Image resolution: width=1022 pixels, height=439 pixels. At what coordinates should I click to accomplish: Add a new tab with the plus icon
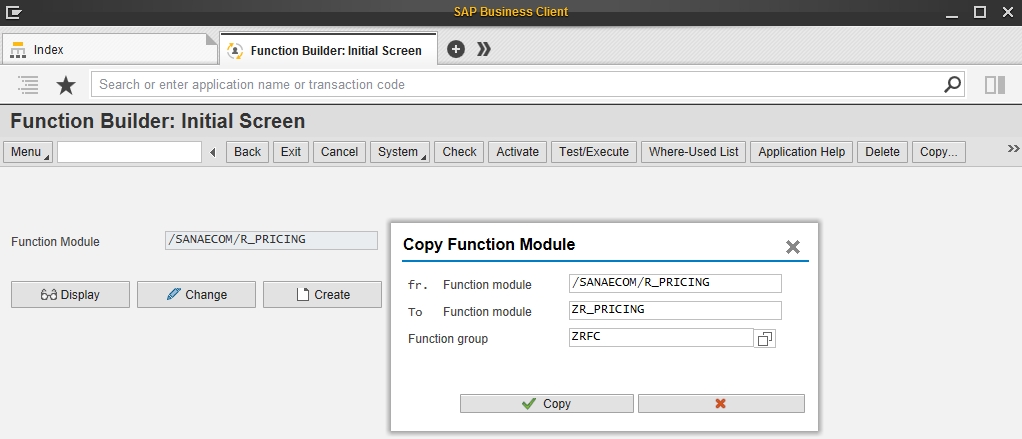tap(456, 50)
